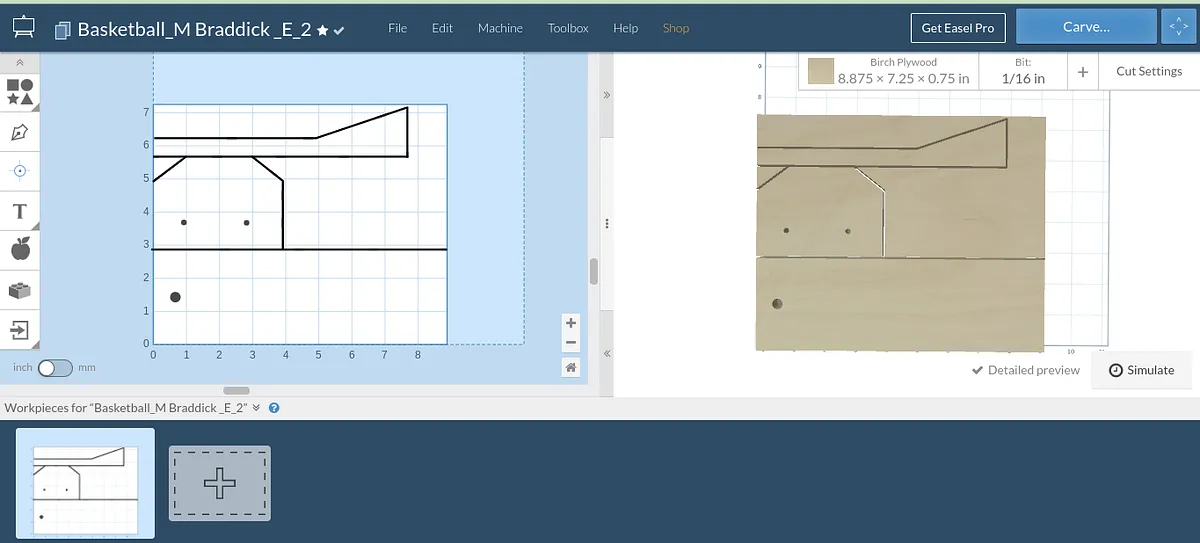Viewport: 1200px width, 543px height.
Task: Select the Pen drawing tool
Action: (x=20, y=132)
